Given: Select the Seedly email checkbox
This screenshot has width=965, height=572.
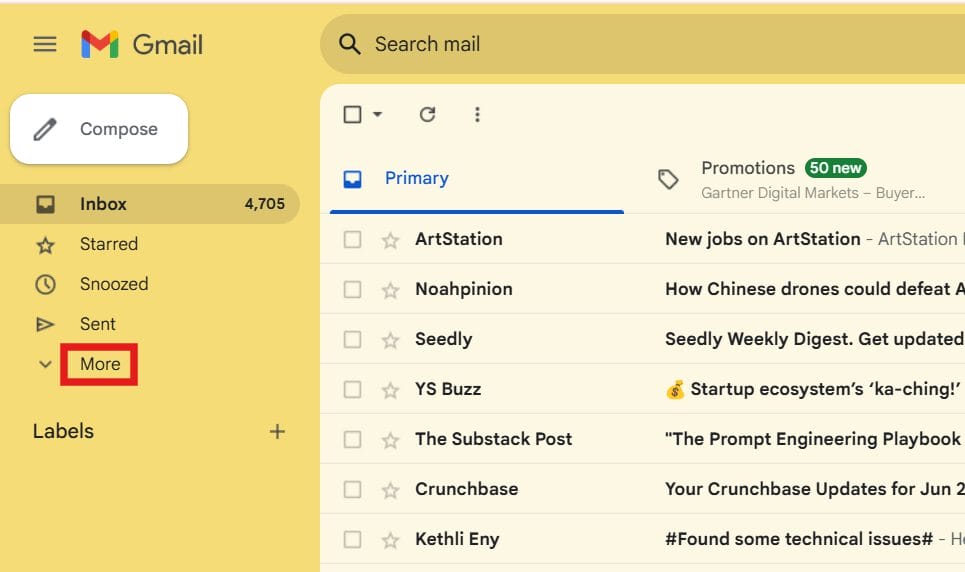Looking at the screenshot, I should (352, 339).
